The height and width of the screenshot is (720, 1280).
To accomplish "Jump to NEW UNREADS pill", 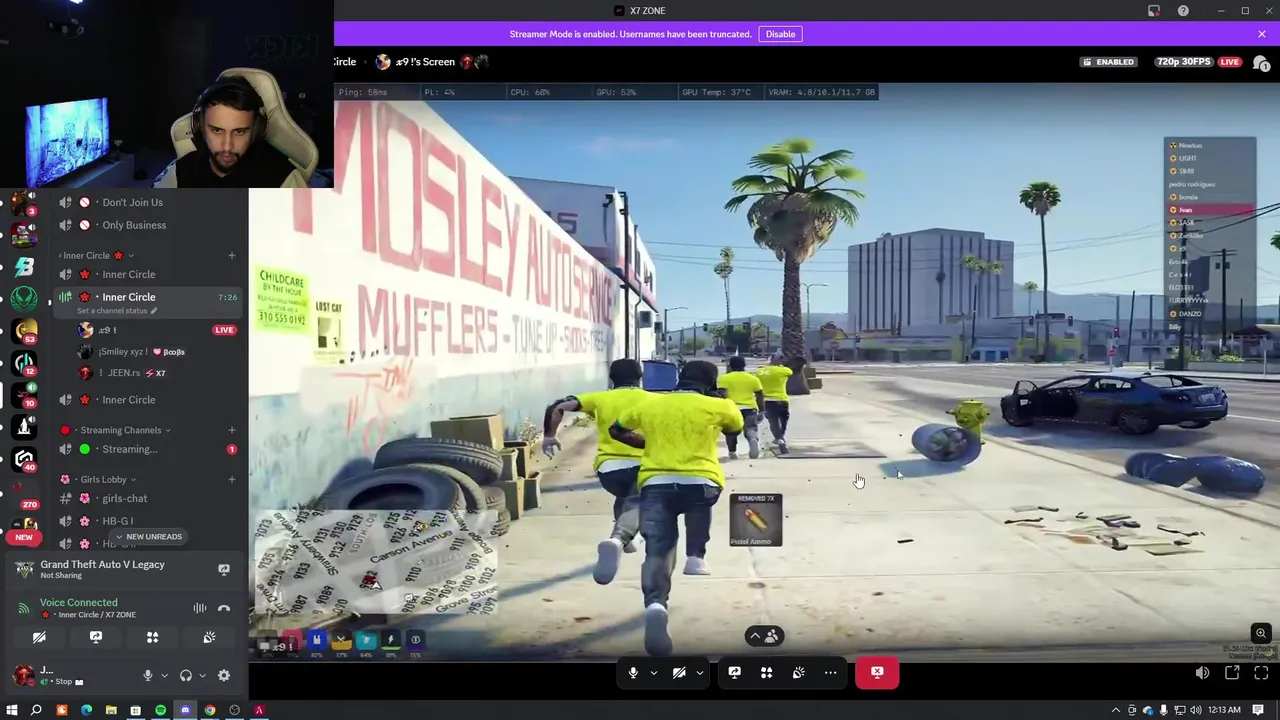I will tap(148, 537).
